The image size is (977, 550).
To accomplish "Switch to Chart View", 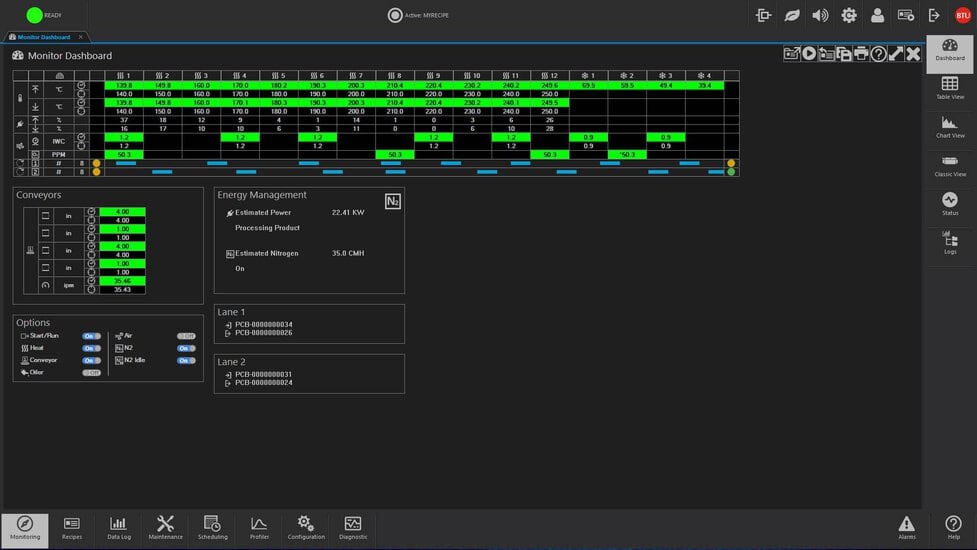I will coord(949,127).
